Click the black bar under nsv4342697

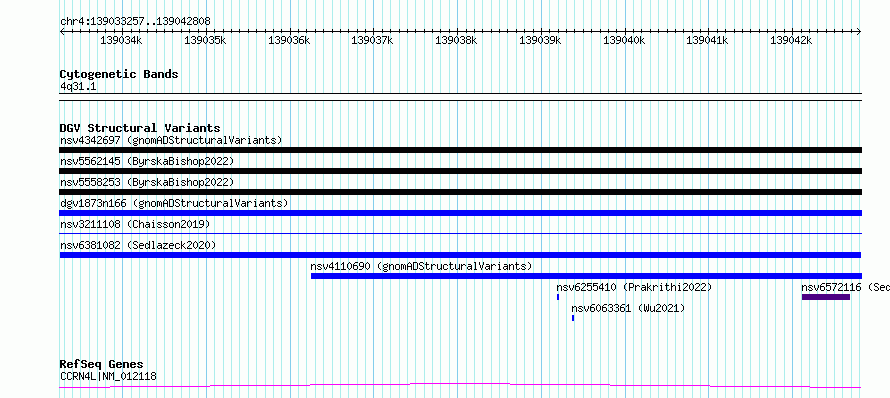pyautogui.click(x=461, y=150)
